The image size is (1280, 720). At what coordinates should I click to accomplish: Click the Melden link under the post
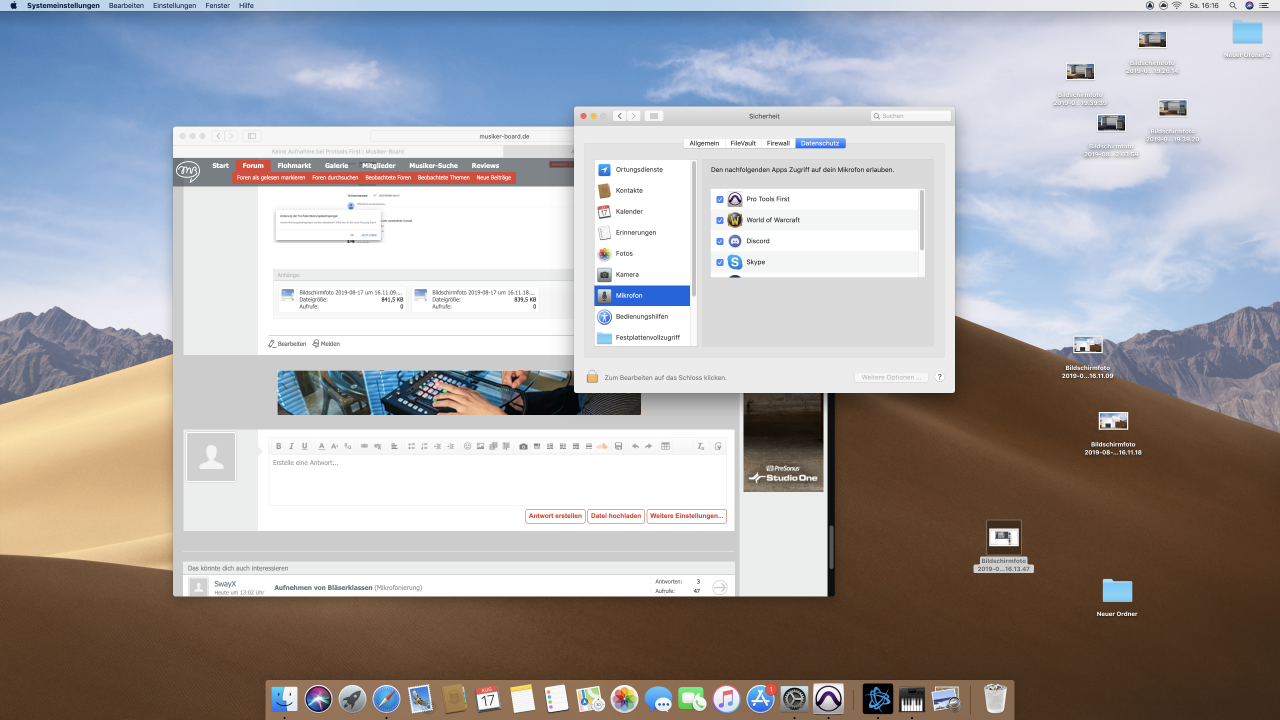coord(327,343)
